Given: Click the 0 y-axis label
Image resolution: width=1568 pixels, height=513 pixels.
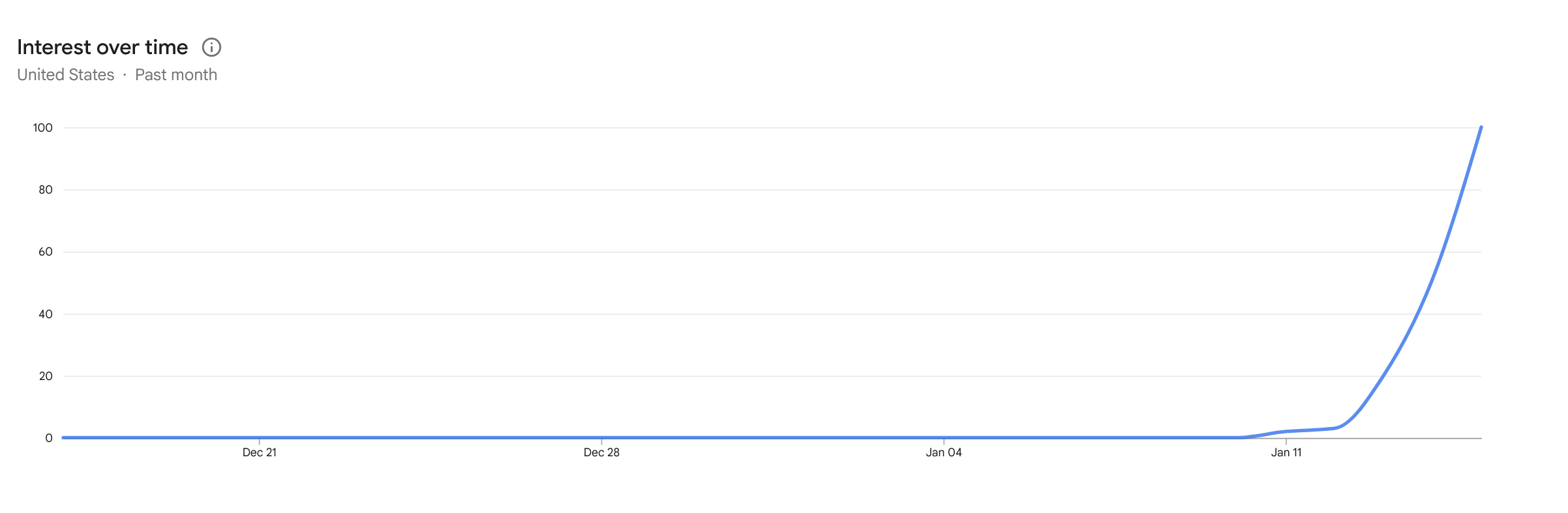Looking at the screenshot, I should [49, 438].
